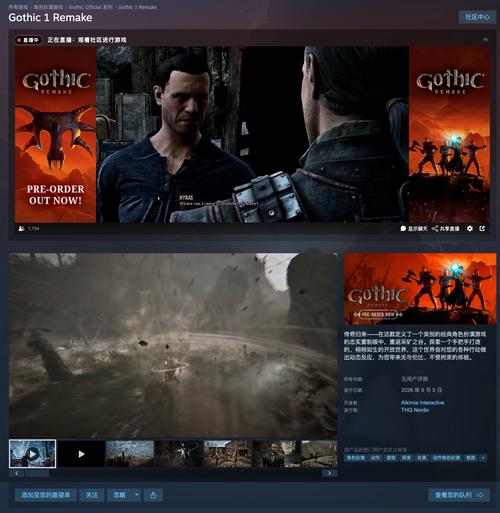
Task: Click the viewer count icon under broadcast
Action: (21, 229)
